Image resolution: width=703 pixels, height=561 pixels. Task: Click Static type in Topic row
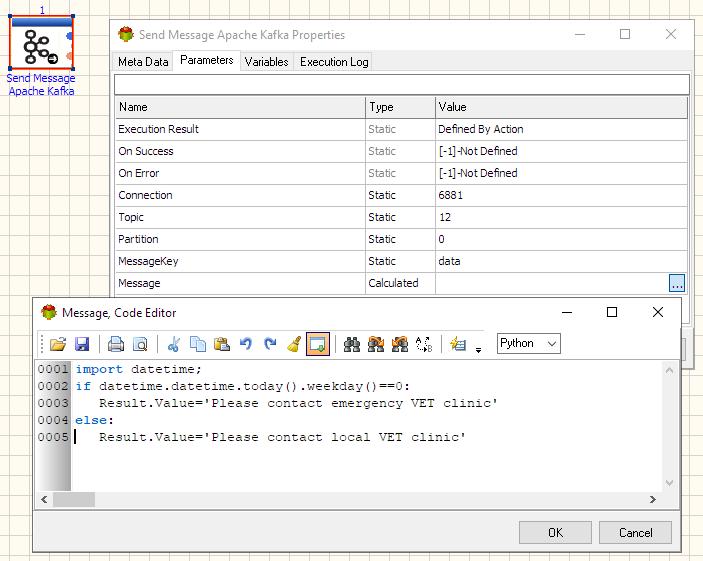click(x=382, y=217)
